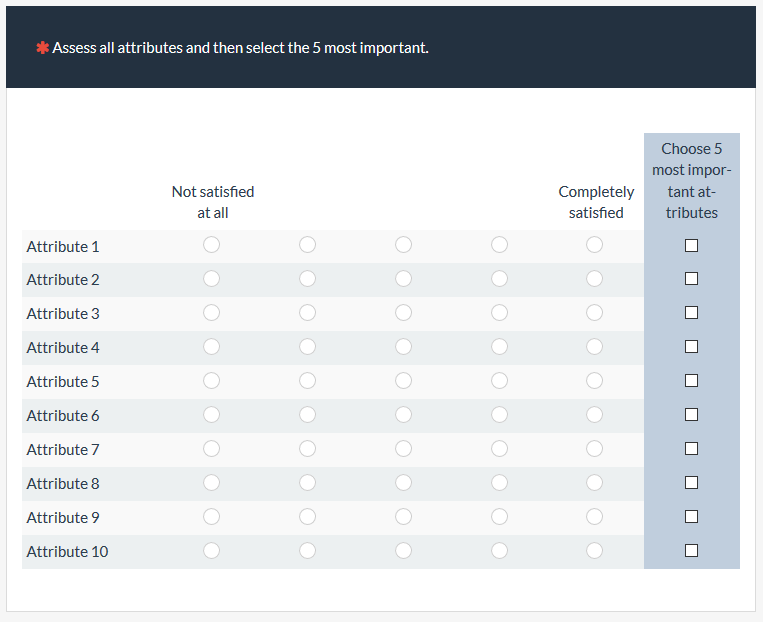Select the fourth rating option for Attribute 8
The height and width of the screenshot is (622, 763).
click(499, 483)
